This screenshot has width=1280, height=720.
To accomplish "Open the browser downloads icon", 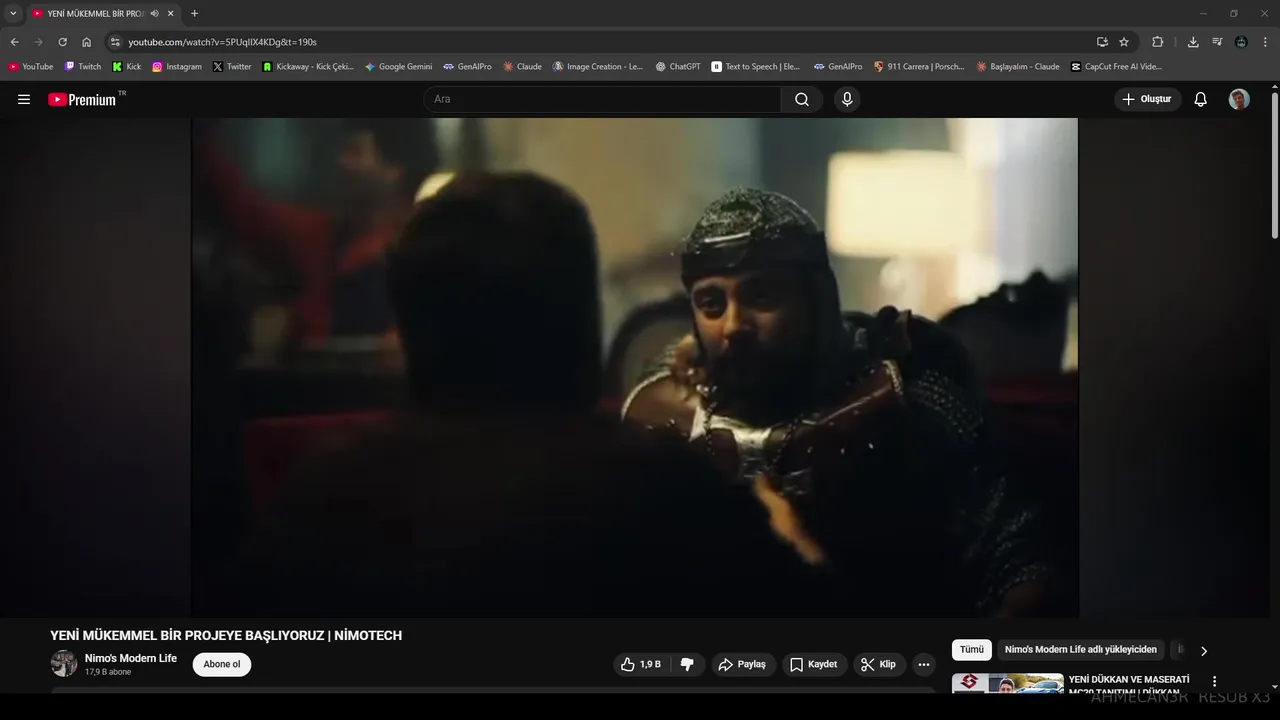I will (1193, 42).
